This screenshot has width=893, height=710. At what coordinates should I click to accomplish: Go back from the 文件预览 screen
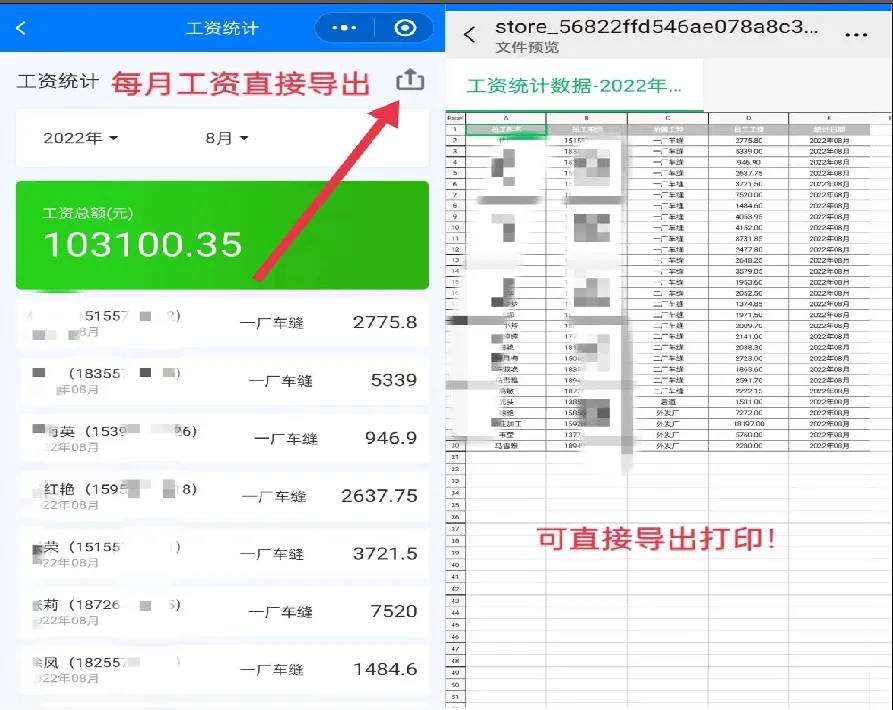pyautogui.click(x=470, y=35)
